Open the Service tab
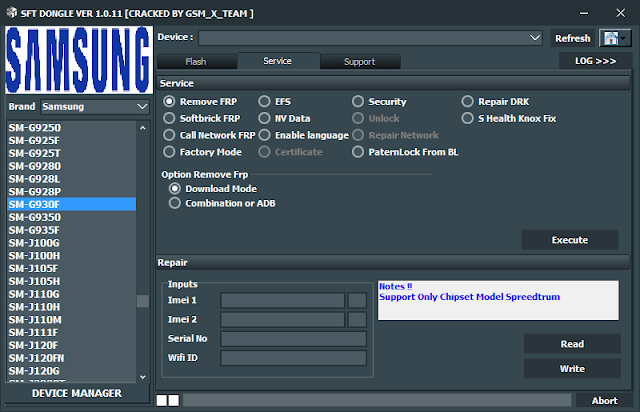The image size is (640, 412). [278, 61]
